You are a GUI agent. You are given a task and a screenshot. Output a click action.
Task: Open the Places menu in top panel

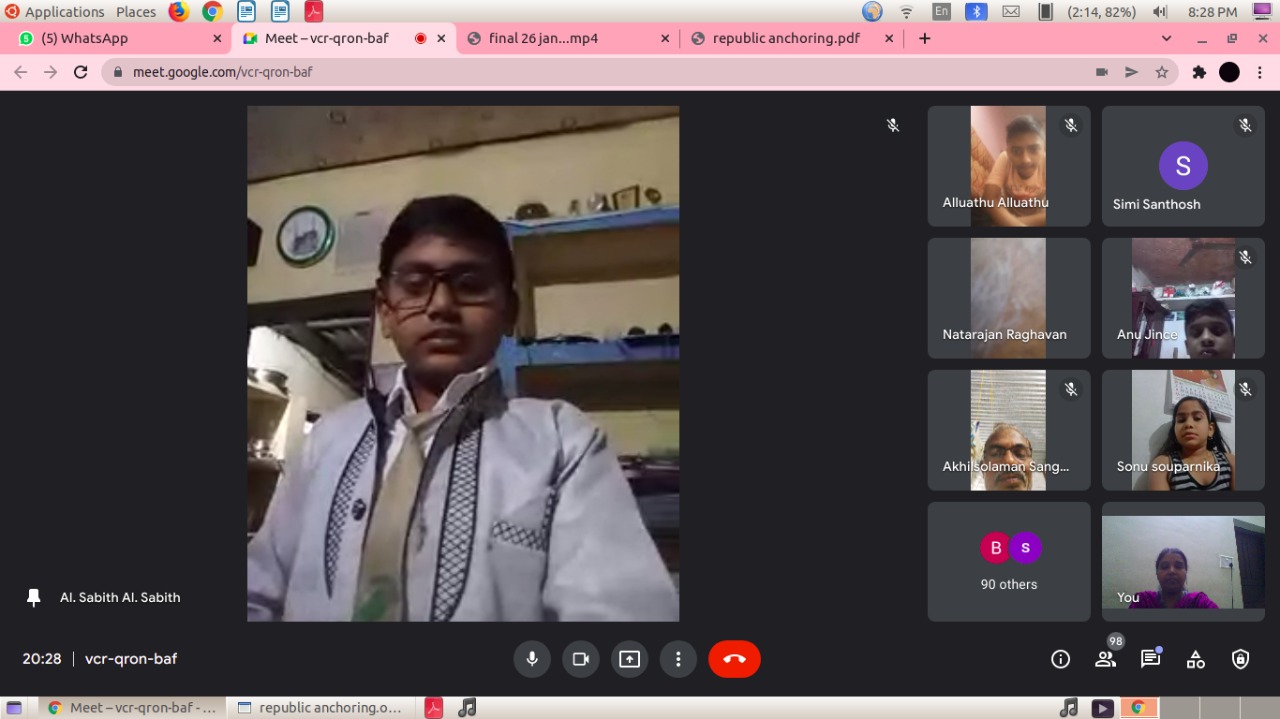coord(136,12)
